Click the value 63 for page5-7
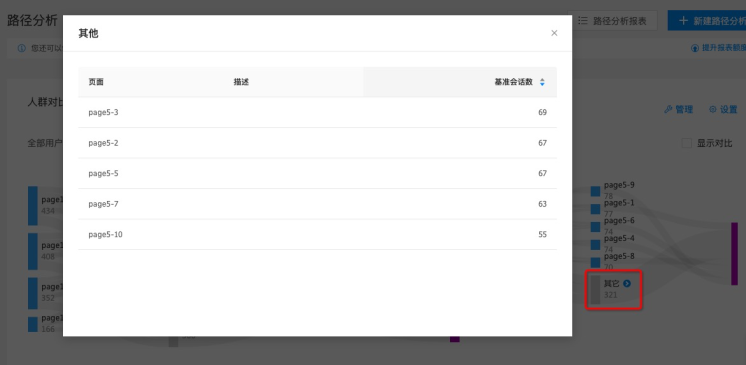This screenshot has width=746, height=365. click(542, 204)
